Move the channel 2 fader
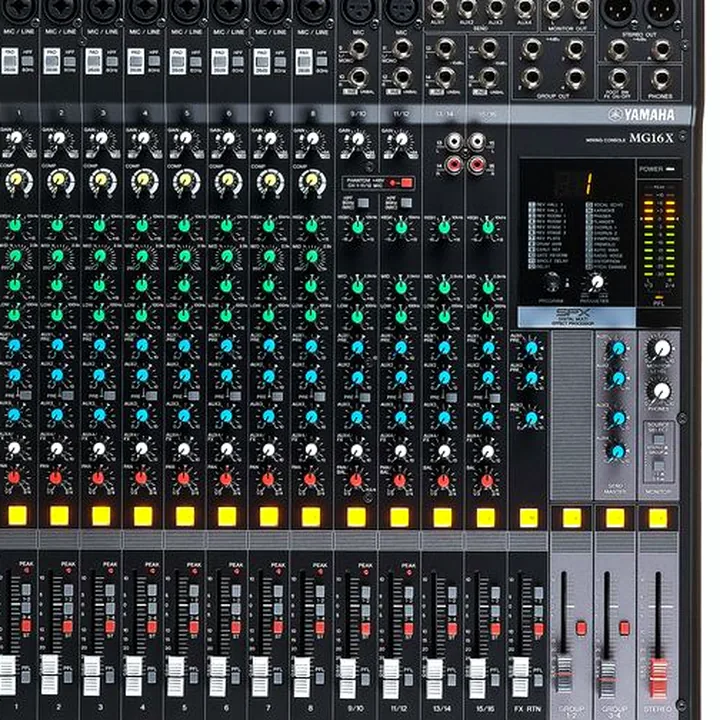 click(50, 674)
